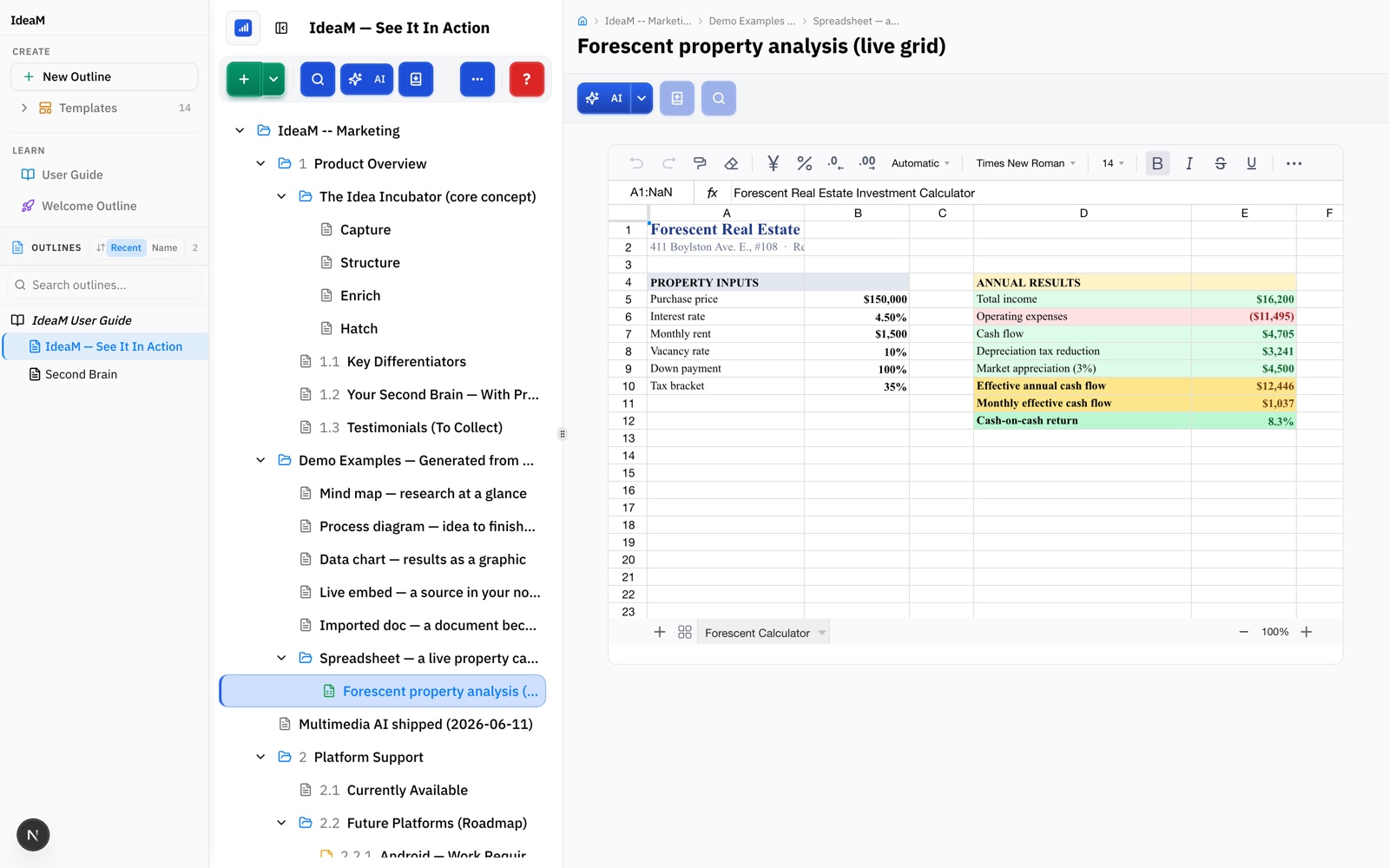Click the redo icon in spreadsheet toolbar

(x=668, y=163)
